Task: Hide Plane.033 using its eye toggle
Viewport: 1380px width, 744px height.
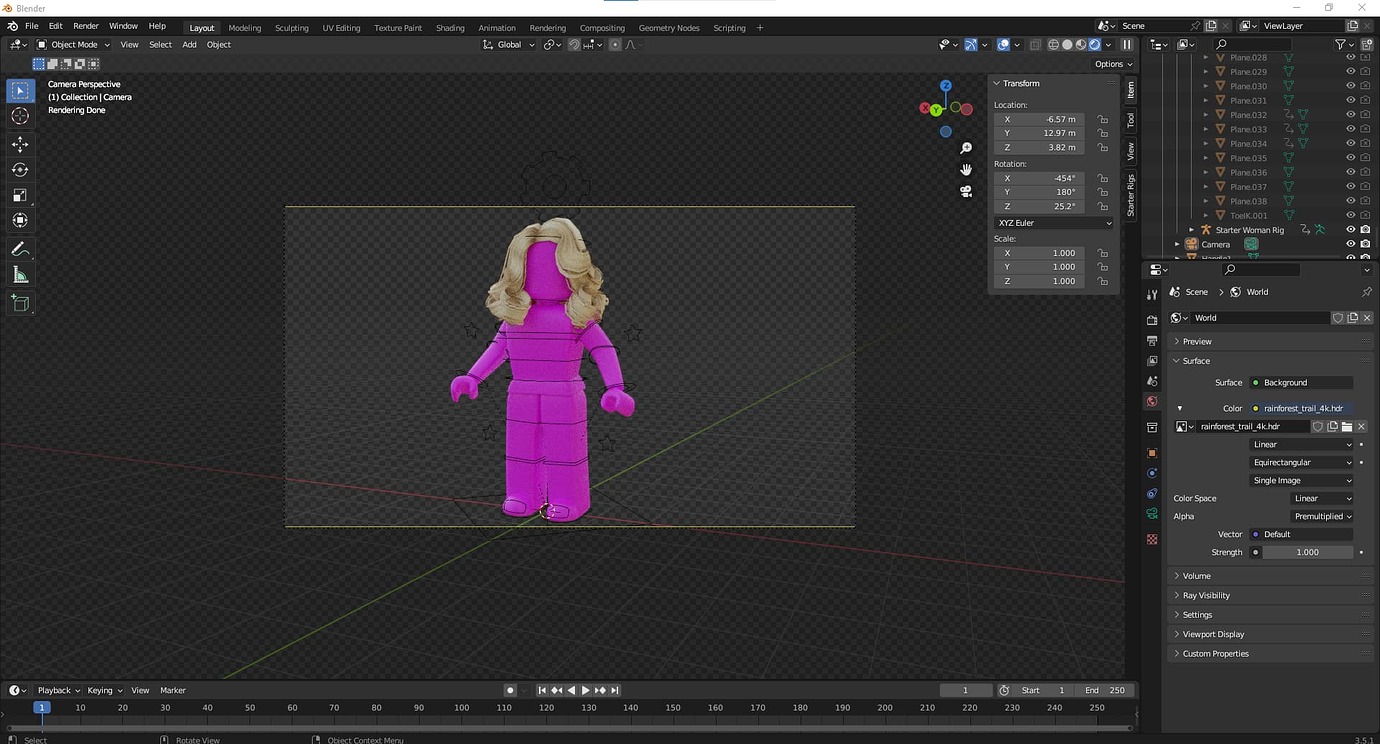Action: [x=1350, y=129]
